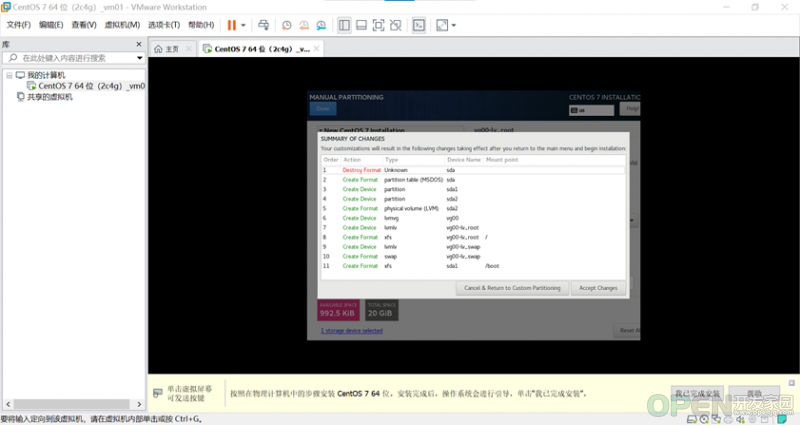Click Cancel & Return to Custom Partitioning
The image size is (800, 425).
(512, 288)
